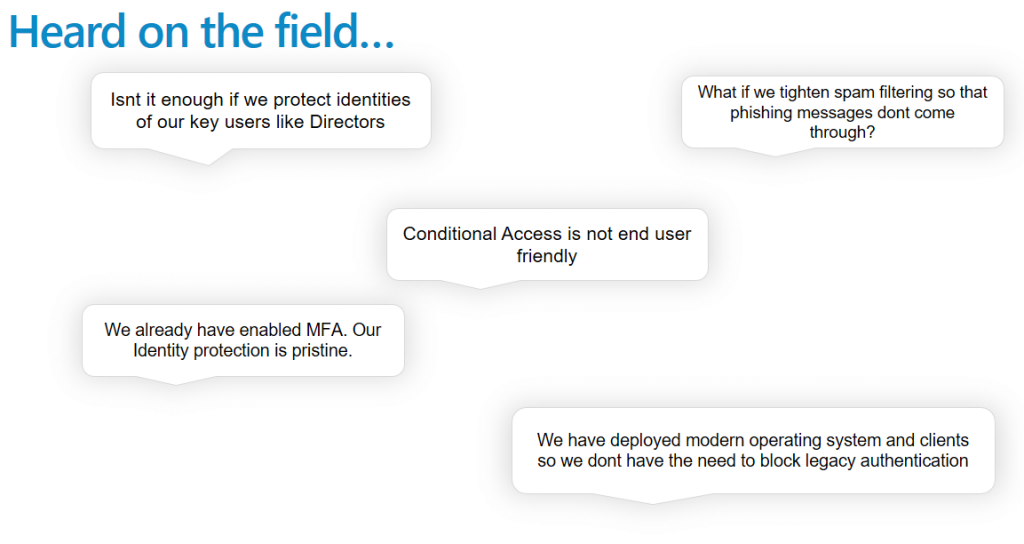The width and height of the screenshot is (1024, 544).
Task: Click the phrase "phishing messages" in the top-right bubble
Action: tap(801, 113)
